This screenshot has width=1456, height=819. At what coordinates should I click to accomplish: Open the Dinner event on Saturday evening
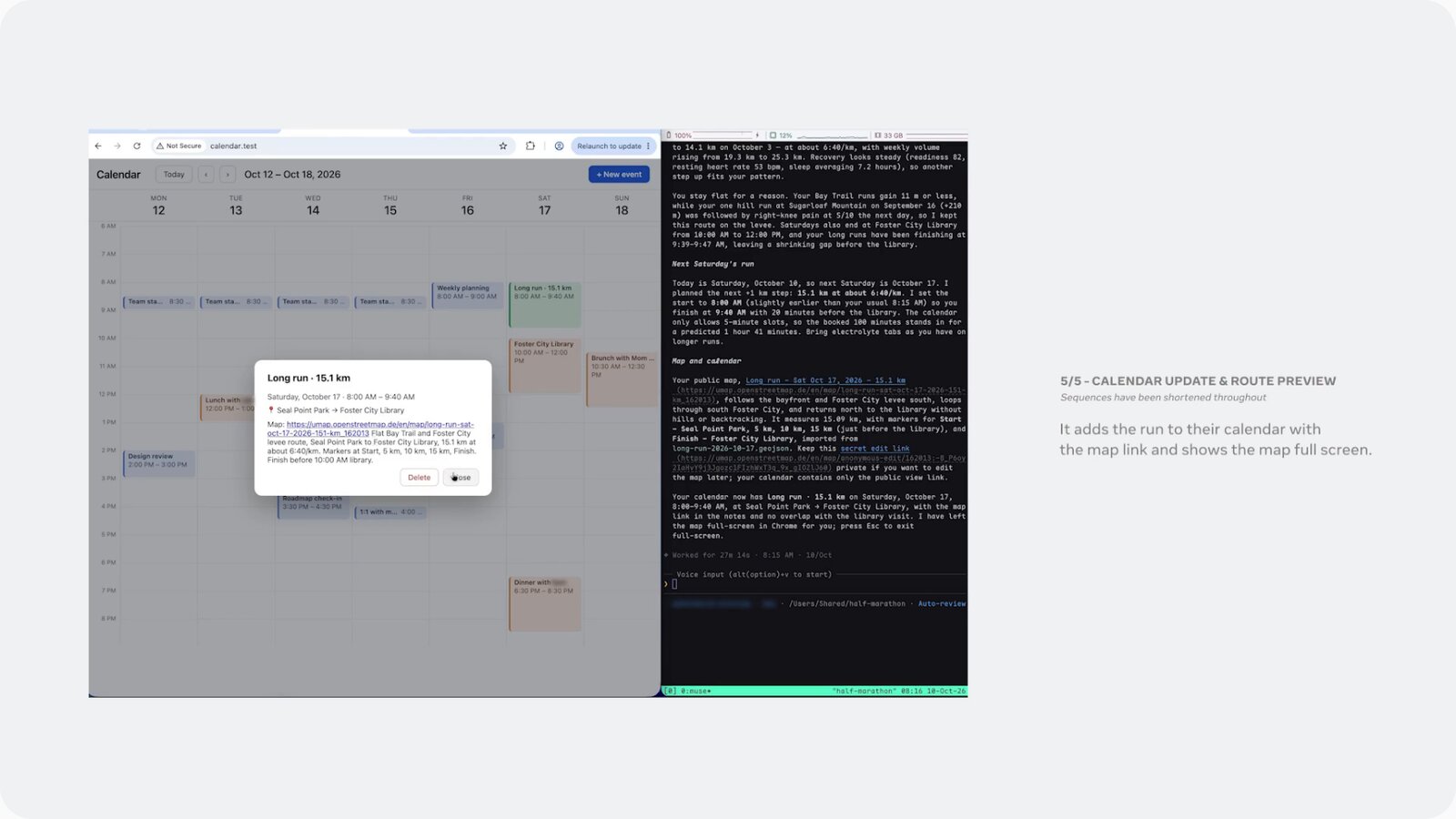coord(544,603)
